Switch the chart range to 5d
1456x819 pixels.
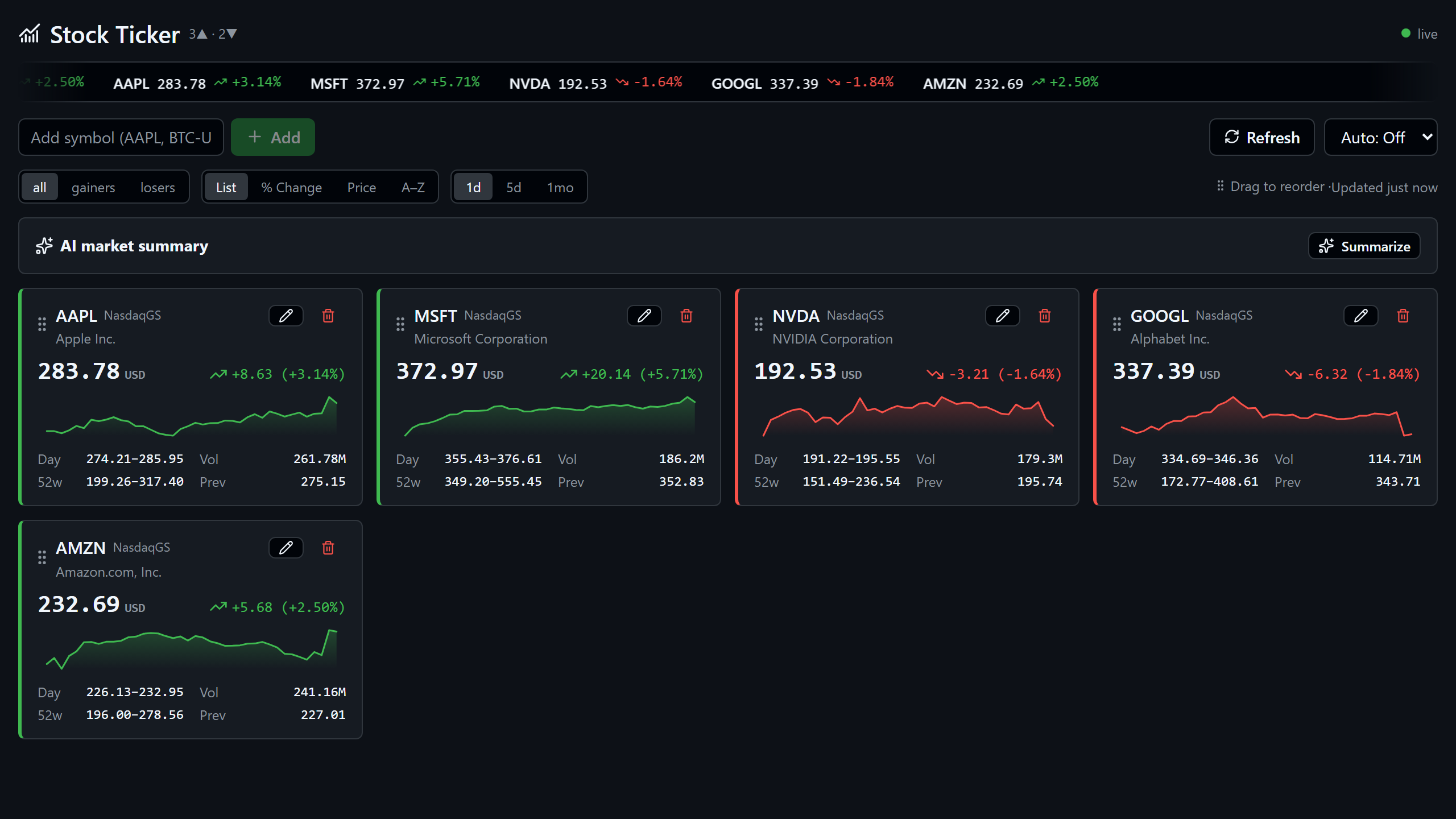[514, 187]
